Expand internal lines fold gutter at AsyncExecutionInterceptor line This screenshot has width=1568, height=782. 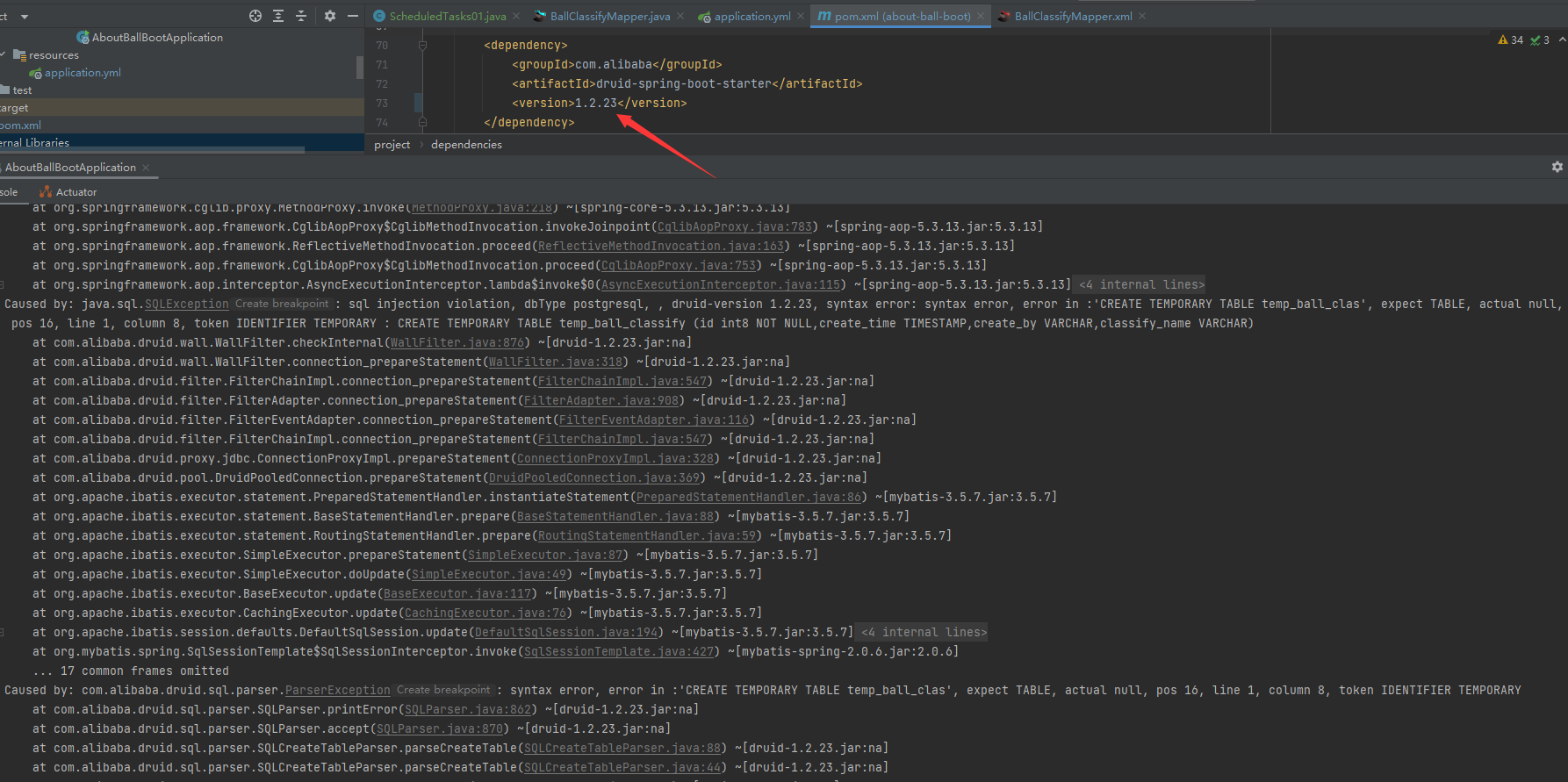[3, 284]
